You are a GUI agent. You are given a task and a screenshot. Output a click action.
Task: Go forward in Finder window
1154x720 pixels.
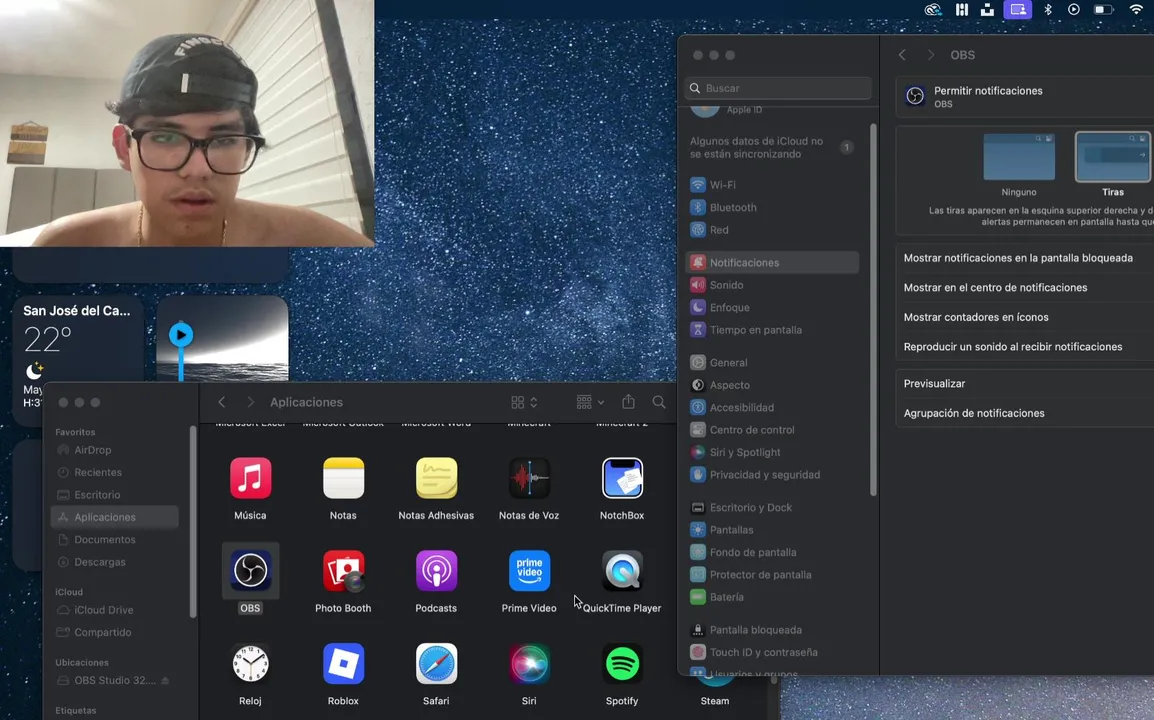[x=250, y=402]
